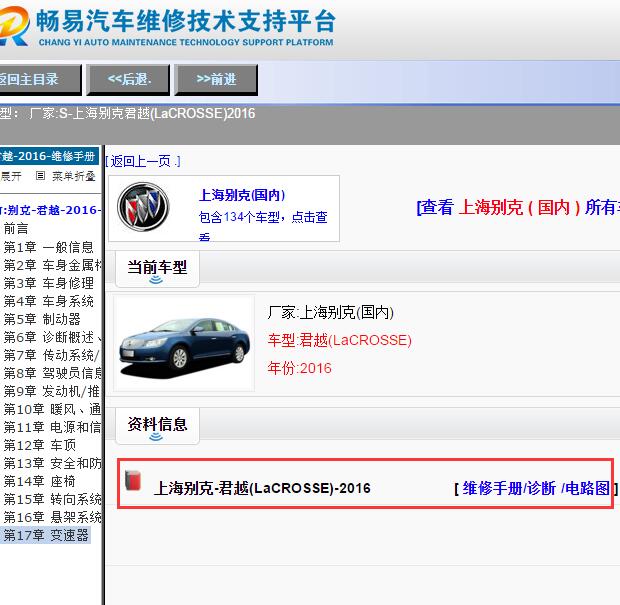Click the blue LaCrosse car thumbnail
This screenshot has height=605, width=620.
coord(184,343)
